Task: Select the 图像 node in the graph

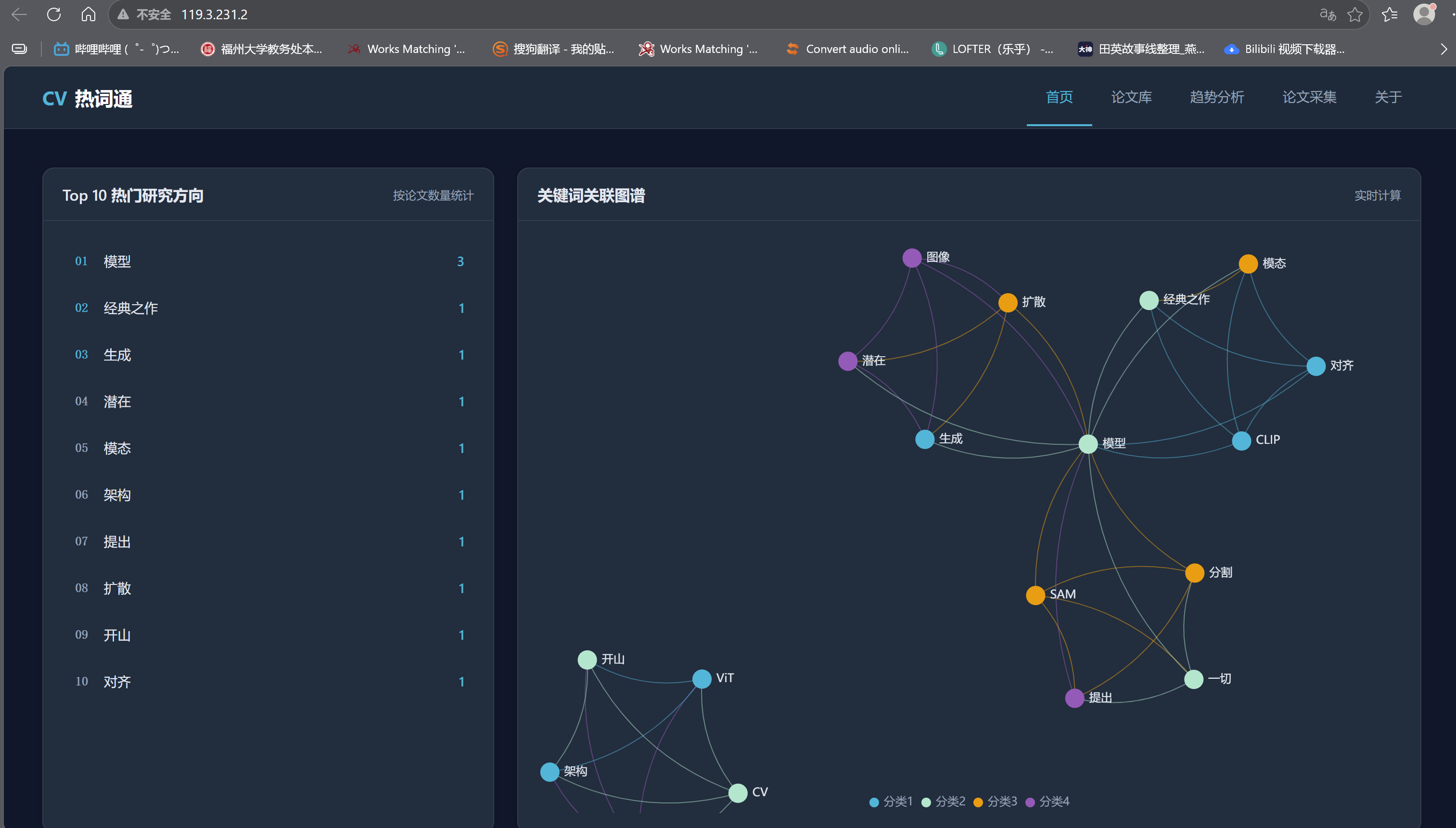Action: pos(911,258)
